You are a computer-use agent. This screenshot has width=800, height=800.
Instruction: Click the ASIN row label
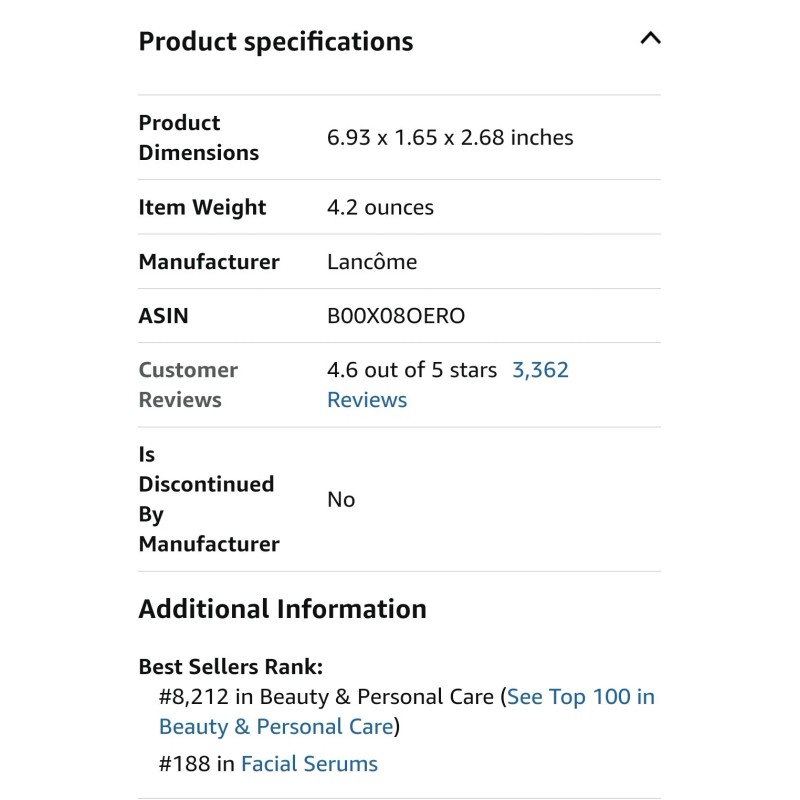click(x=163, y=316)
